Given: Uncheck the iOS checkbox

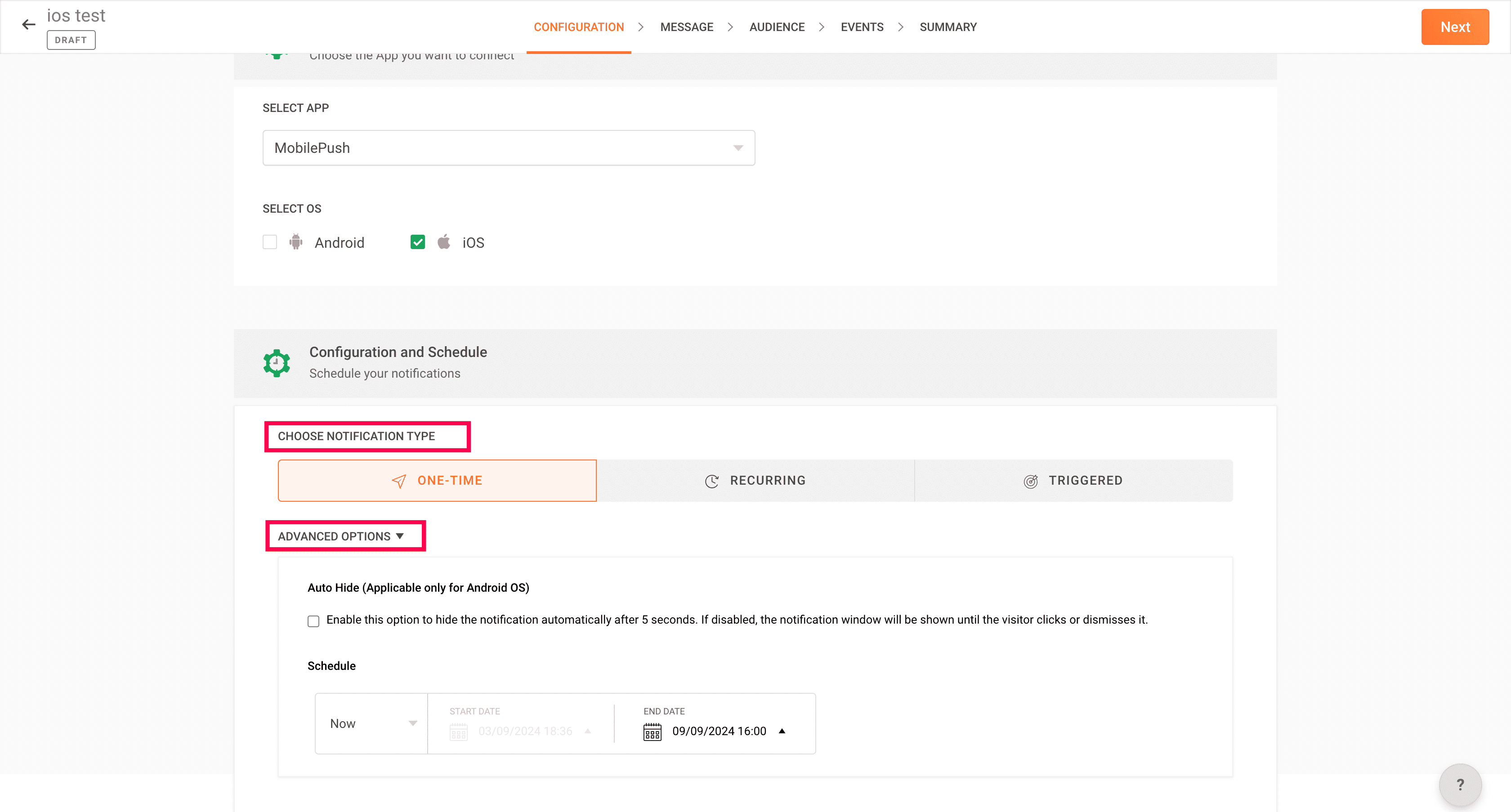Looking at the screenshot, I should (x=418, y=242).
